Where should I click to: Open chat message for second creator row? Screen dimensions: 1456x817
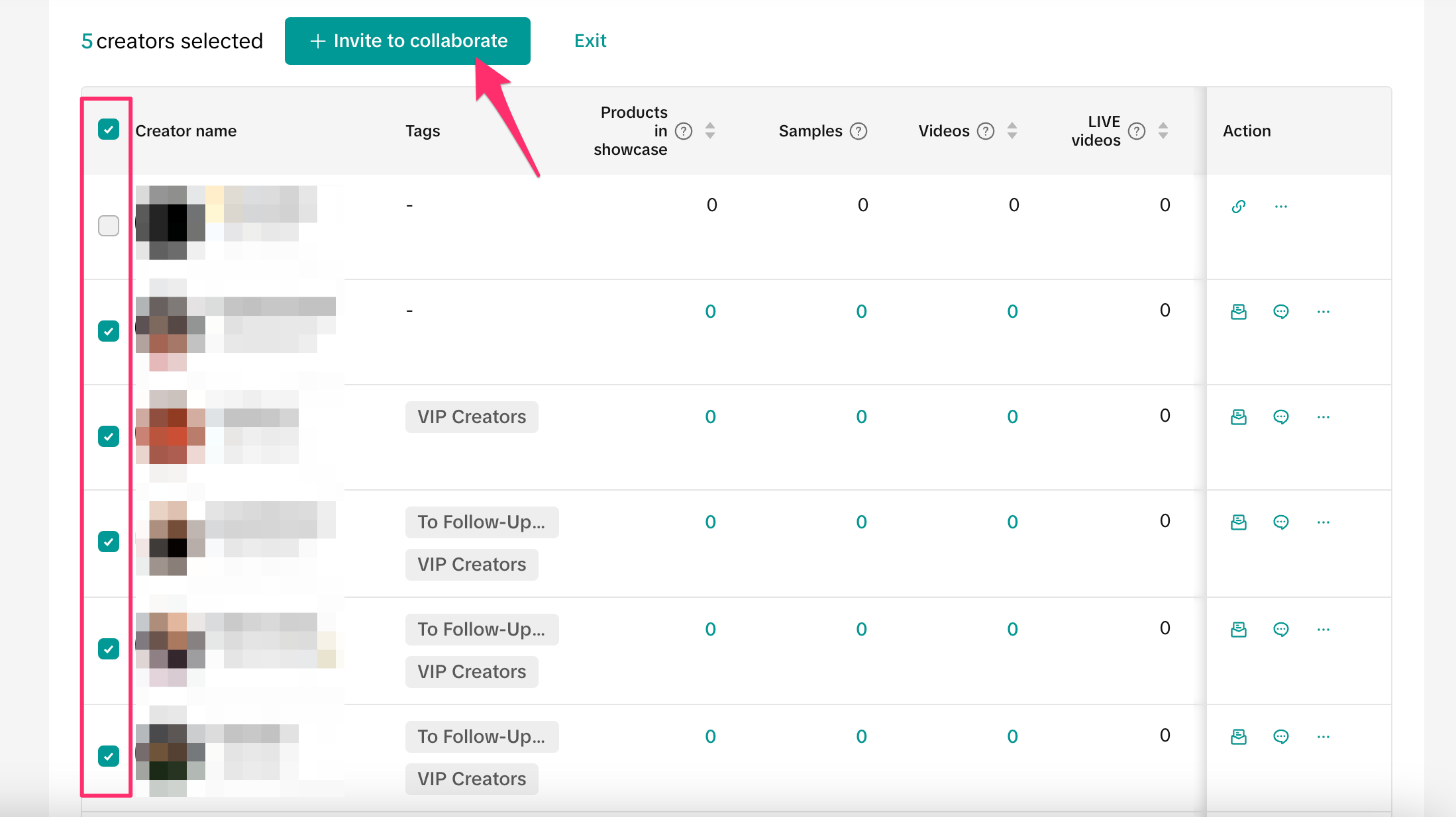click(x=1280, y=312)
